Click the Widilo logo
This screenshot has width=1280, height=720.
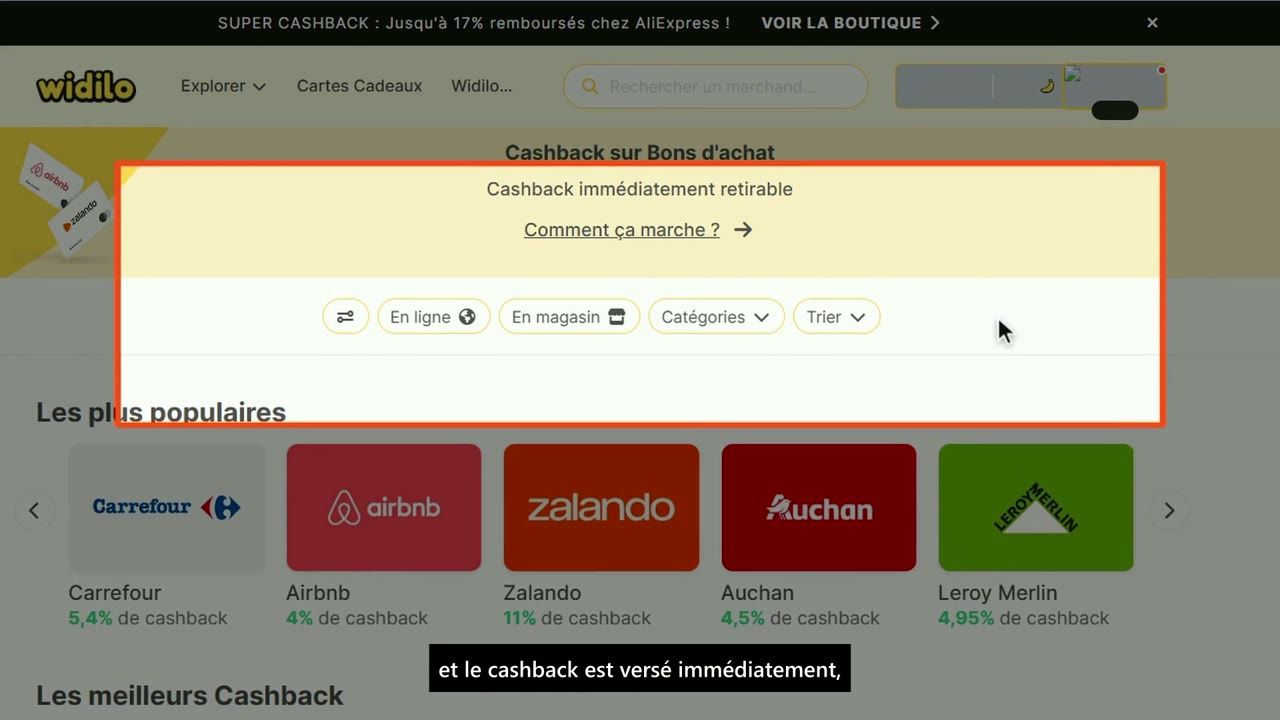(86, 87)
